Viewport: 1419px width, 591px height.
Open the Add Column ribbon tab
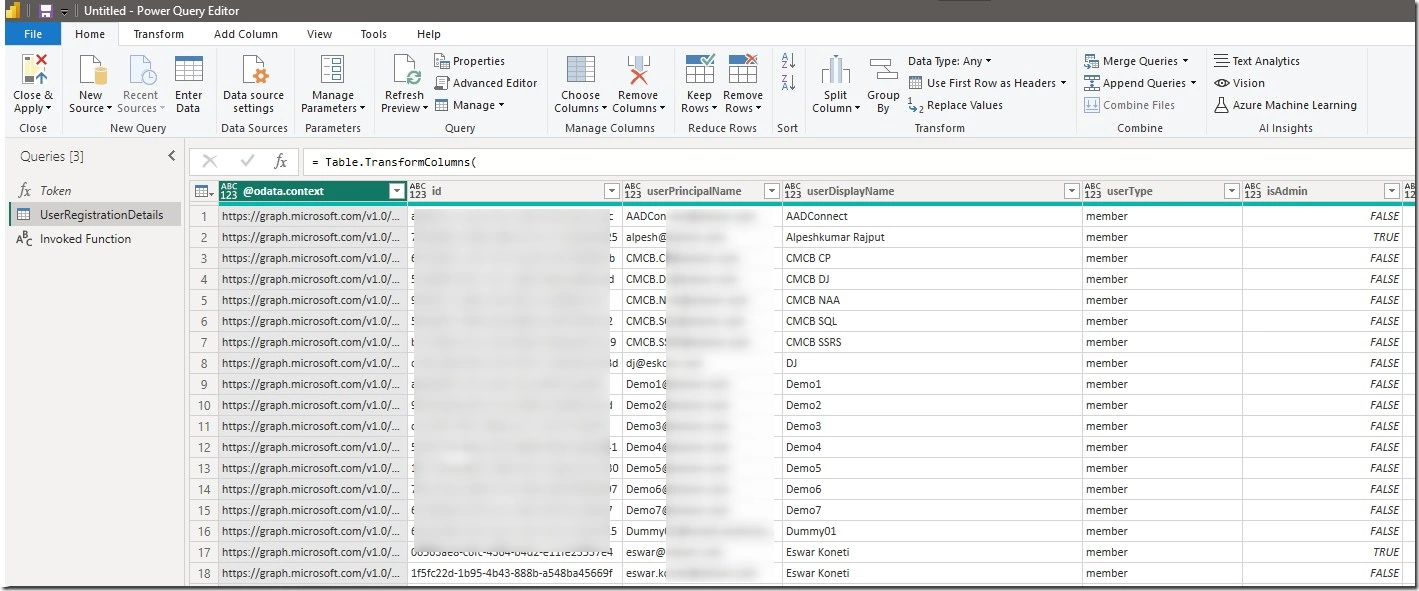245,34
